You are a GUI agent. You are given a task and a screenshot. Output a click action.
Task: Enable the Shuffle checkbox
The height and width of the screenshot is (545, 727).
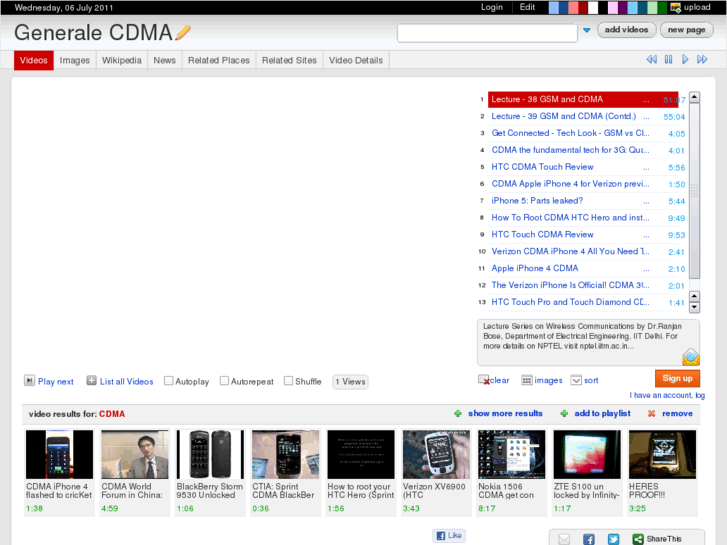tap(288, 381)
